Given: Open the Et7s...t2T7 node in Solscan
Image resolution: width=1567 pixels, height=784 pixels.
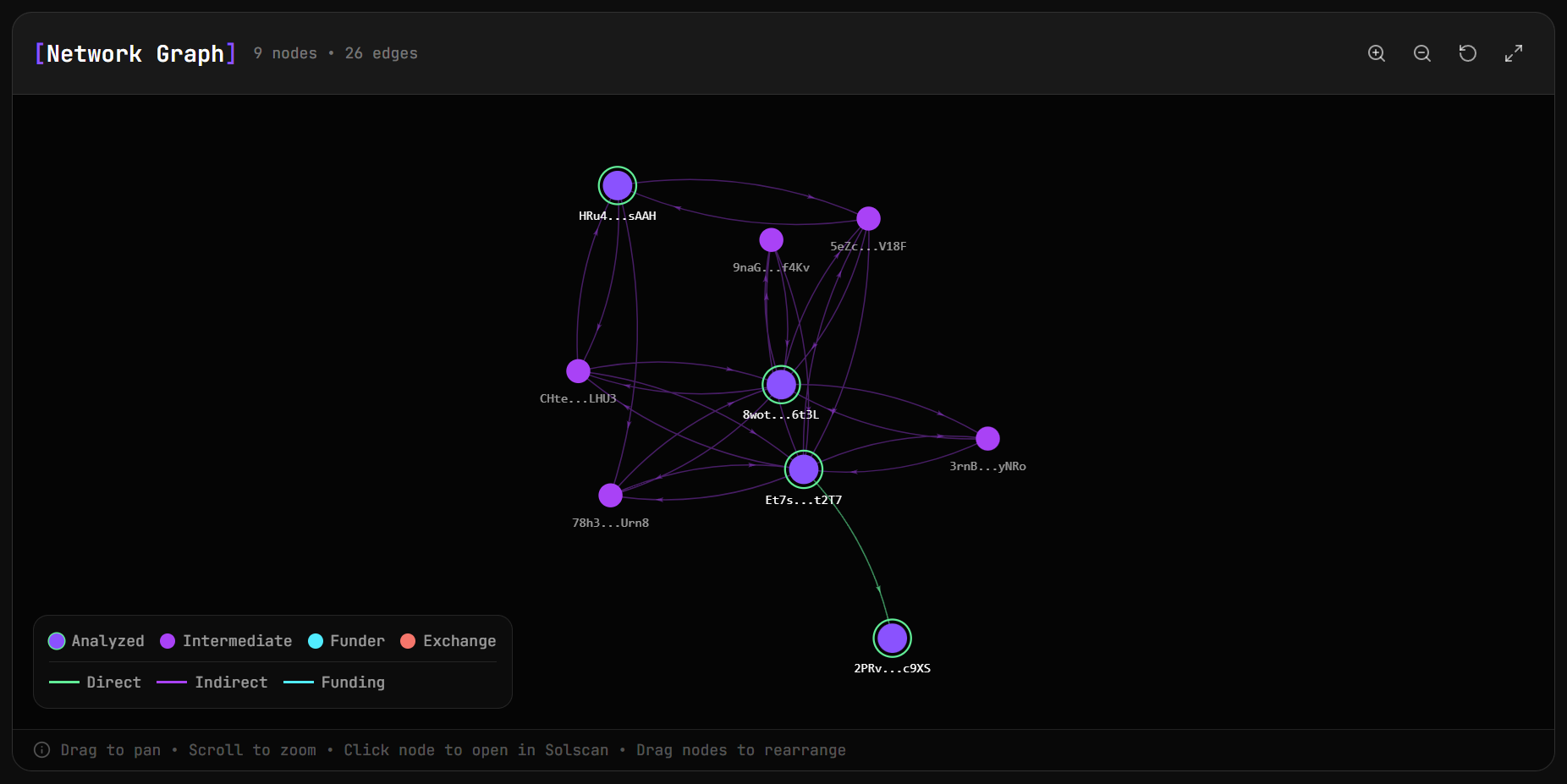Looking at the screenshot, I should (803, 469).
